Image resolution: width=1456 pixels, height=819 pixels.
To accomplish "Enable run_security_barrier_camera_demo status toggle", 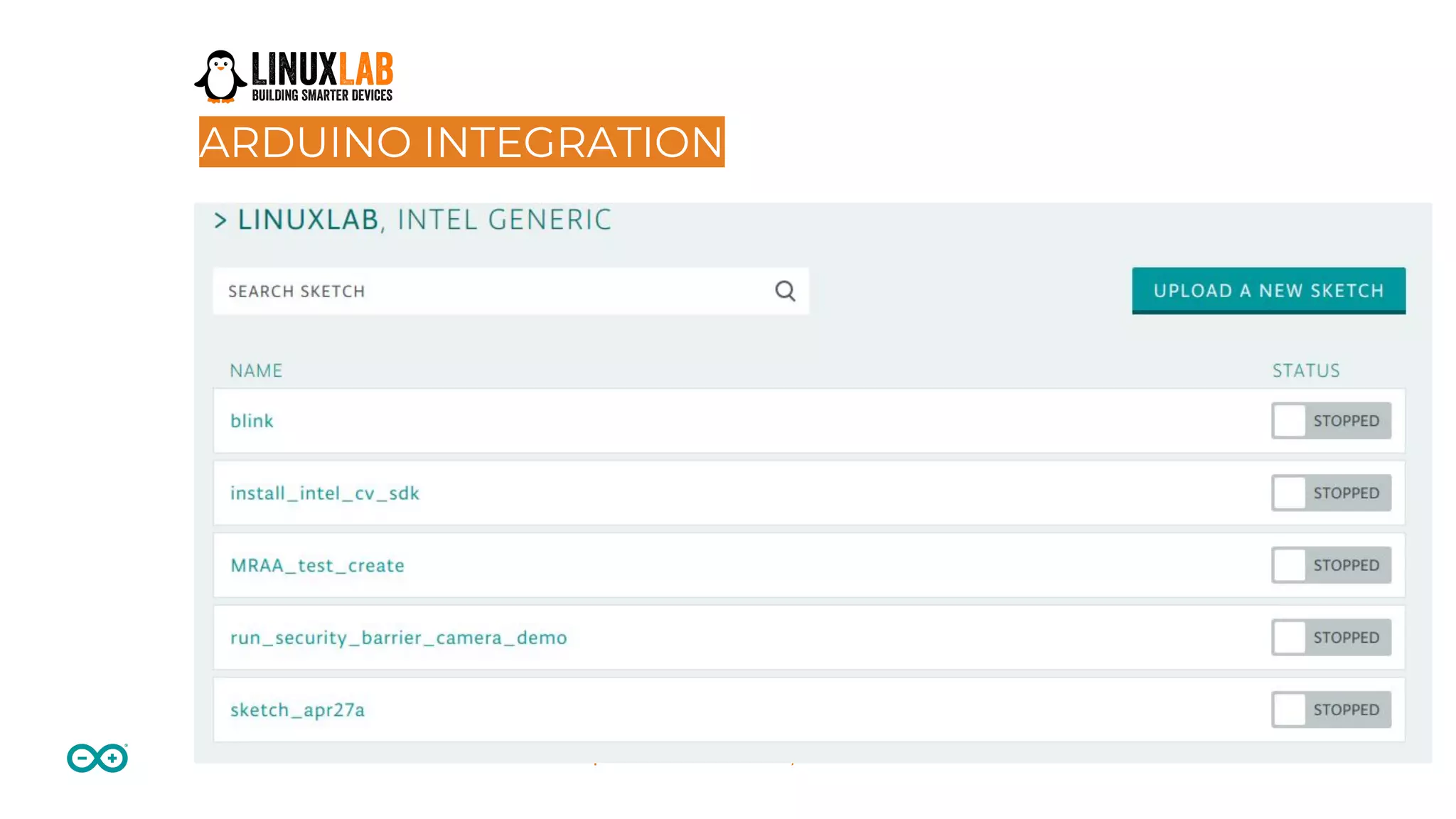I will [x=1331, y=638].
